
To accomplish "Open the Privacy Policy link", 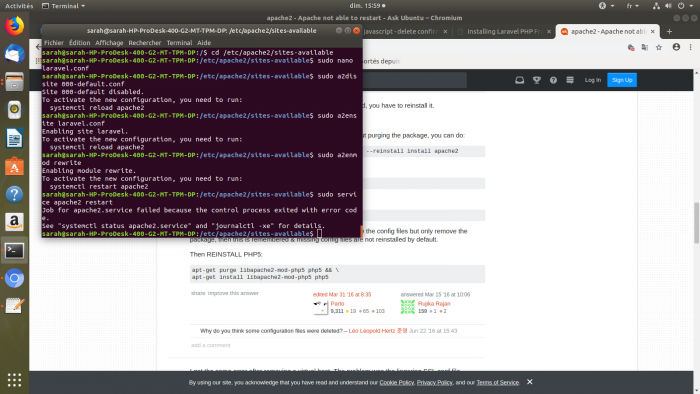I will [x=434, y=382].
